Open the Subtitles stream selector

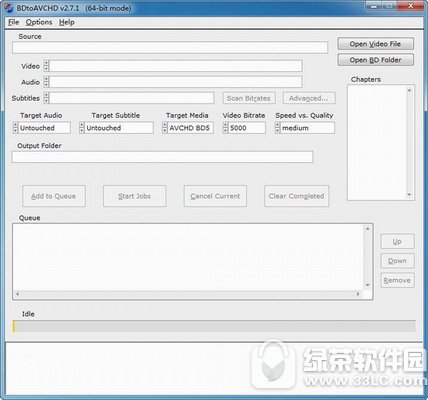click(132, 98)
